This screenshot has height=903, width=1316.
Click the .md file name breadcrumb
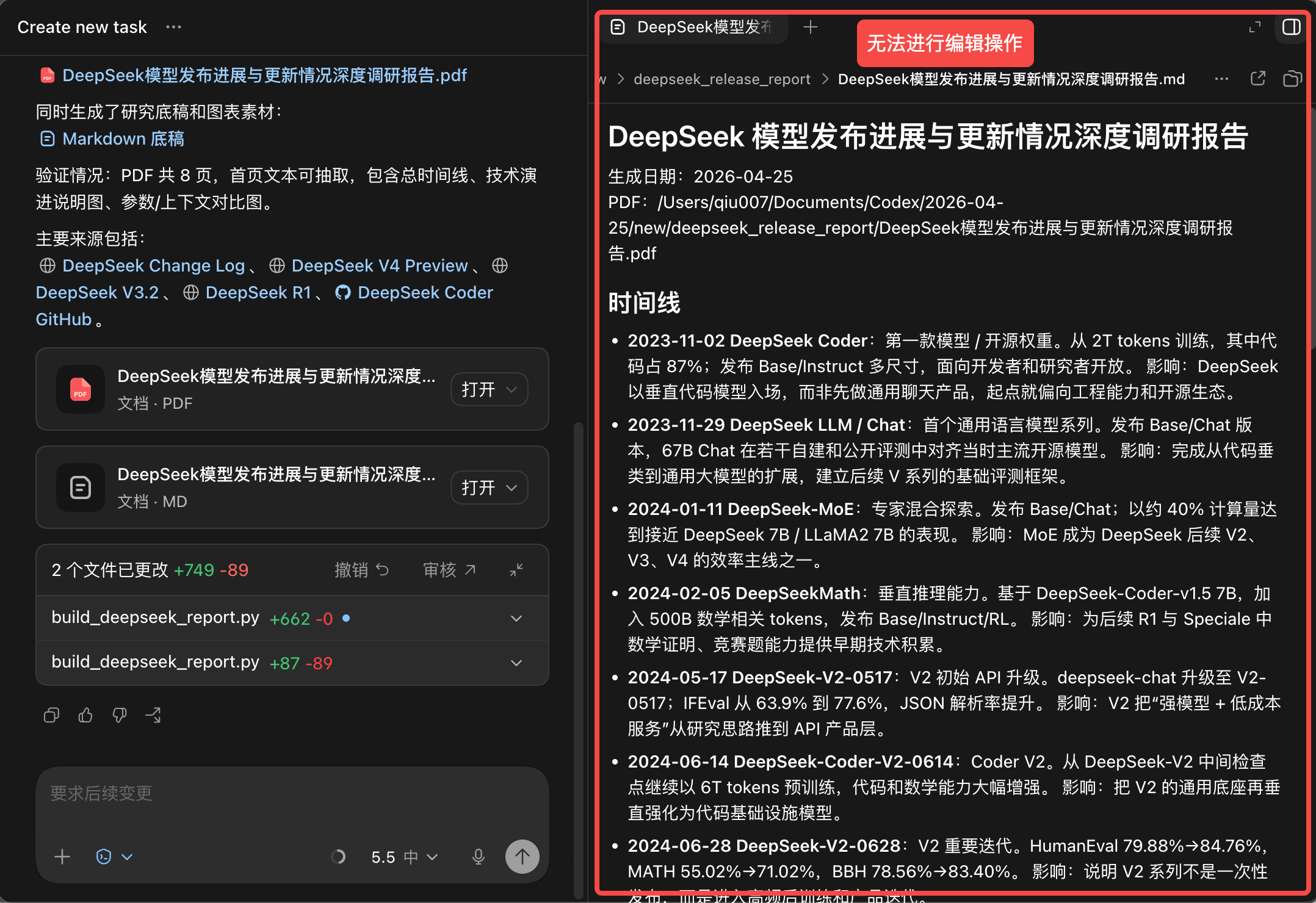(x=1011, y=79)
